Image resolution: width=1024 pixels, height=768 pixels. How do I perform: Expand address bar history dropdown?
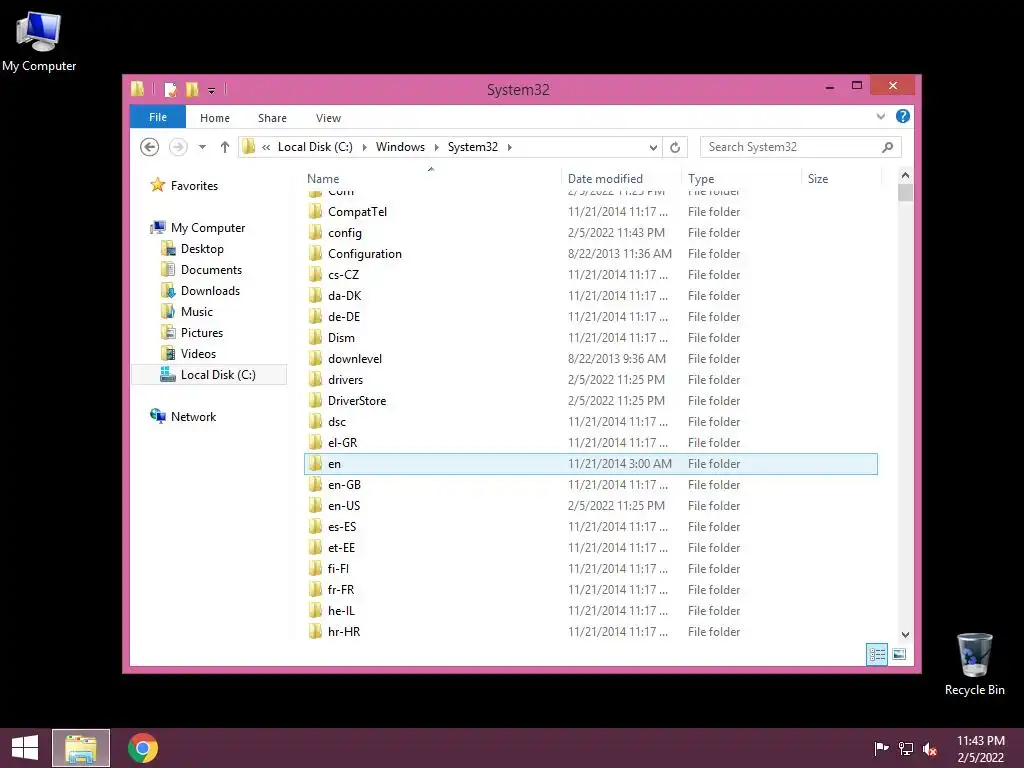(x=653, y=148)
